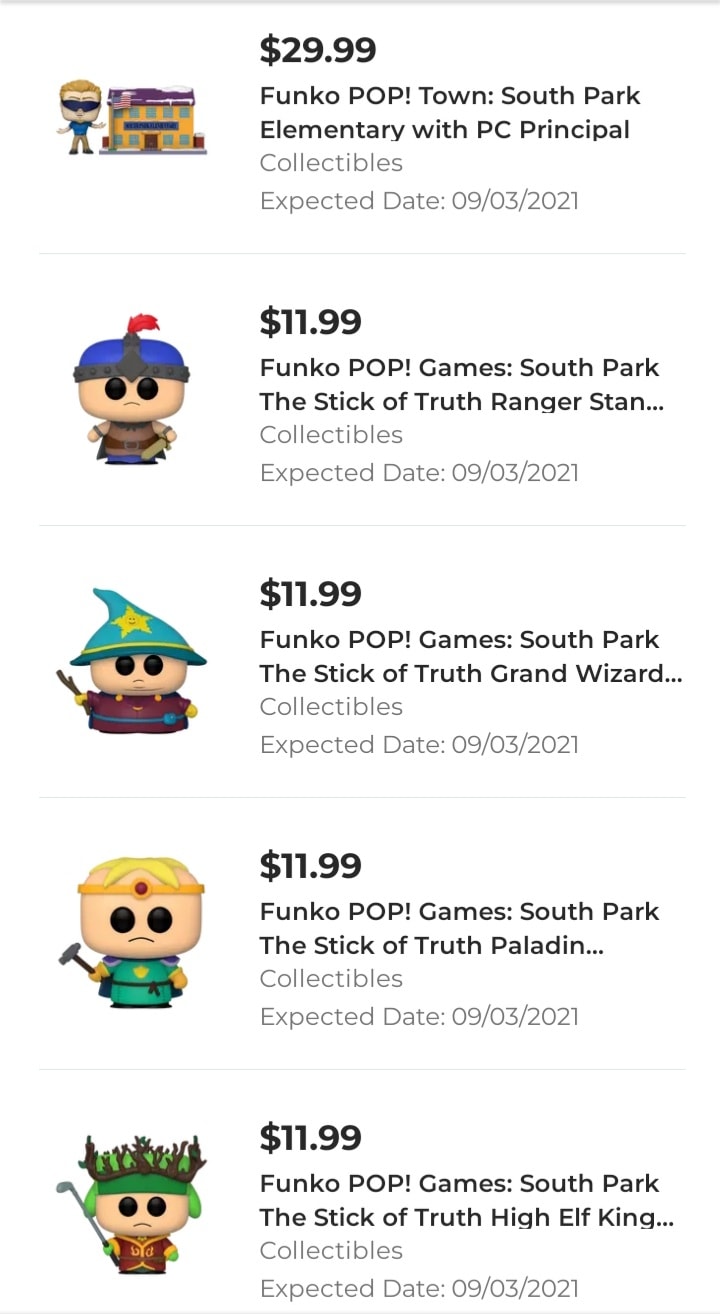
Task: Tap Collectibles under the PC Principal item
Action: pos(331,163)
